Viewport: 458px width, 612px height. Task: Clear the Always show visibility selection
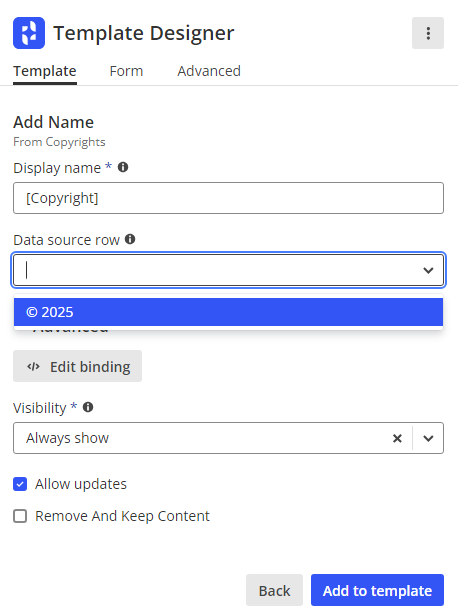pos(397,438)
